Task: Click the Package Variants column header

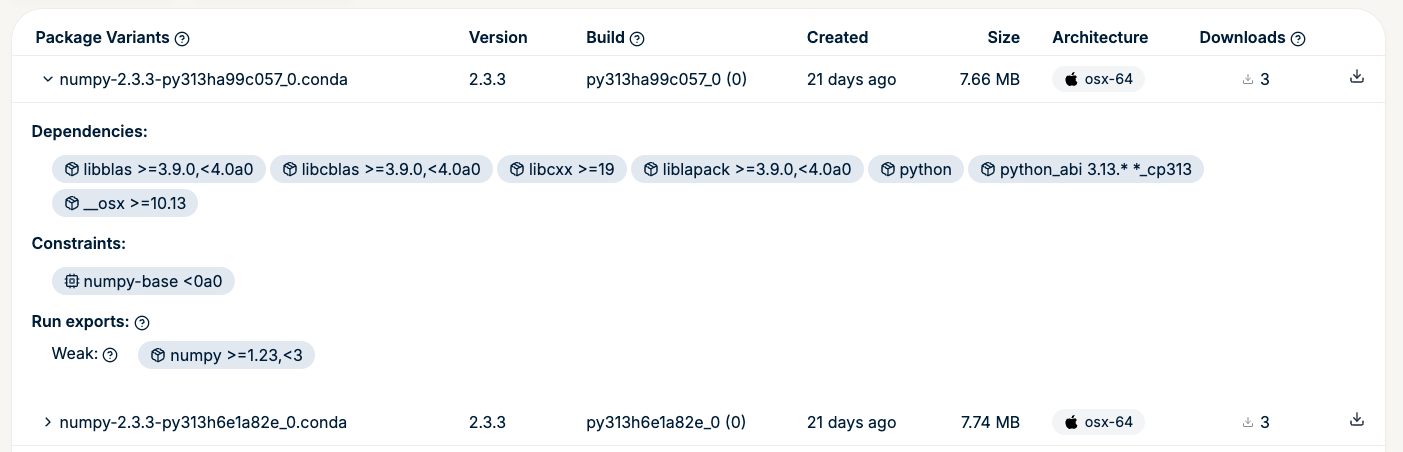Action: 103,37
